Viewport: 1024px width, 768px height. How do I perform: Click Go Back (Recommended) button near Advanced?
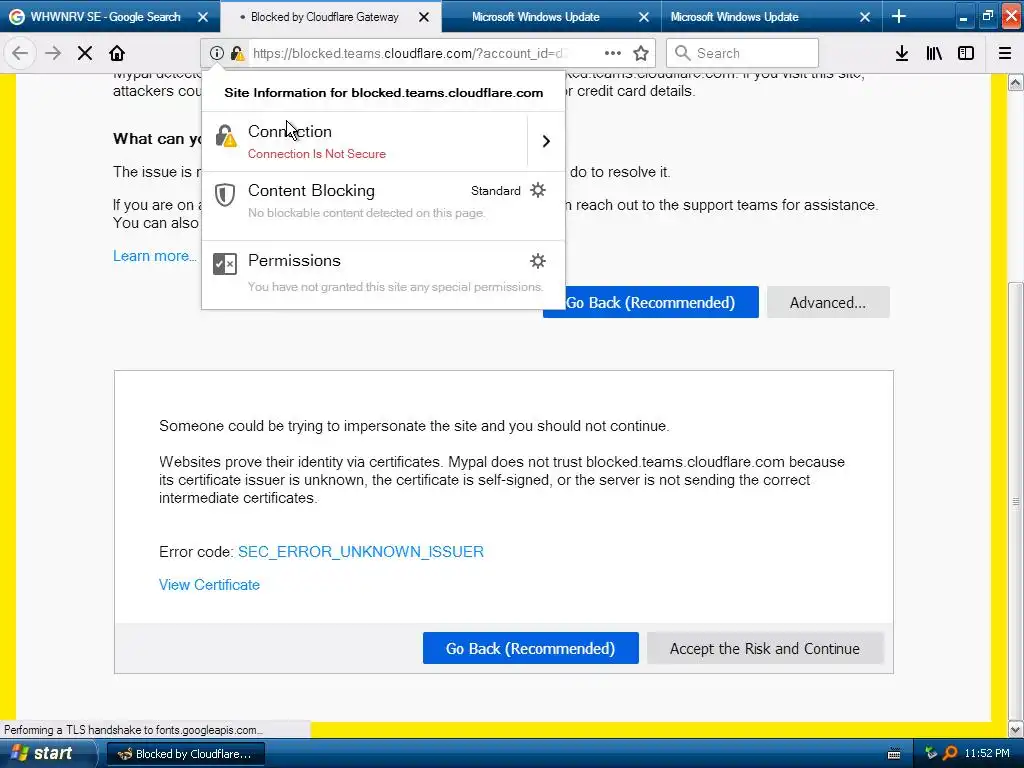[650, 302]
